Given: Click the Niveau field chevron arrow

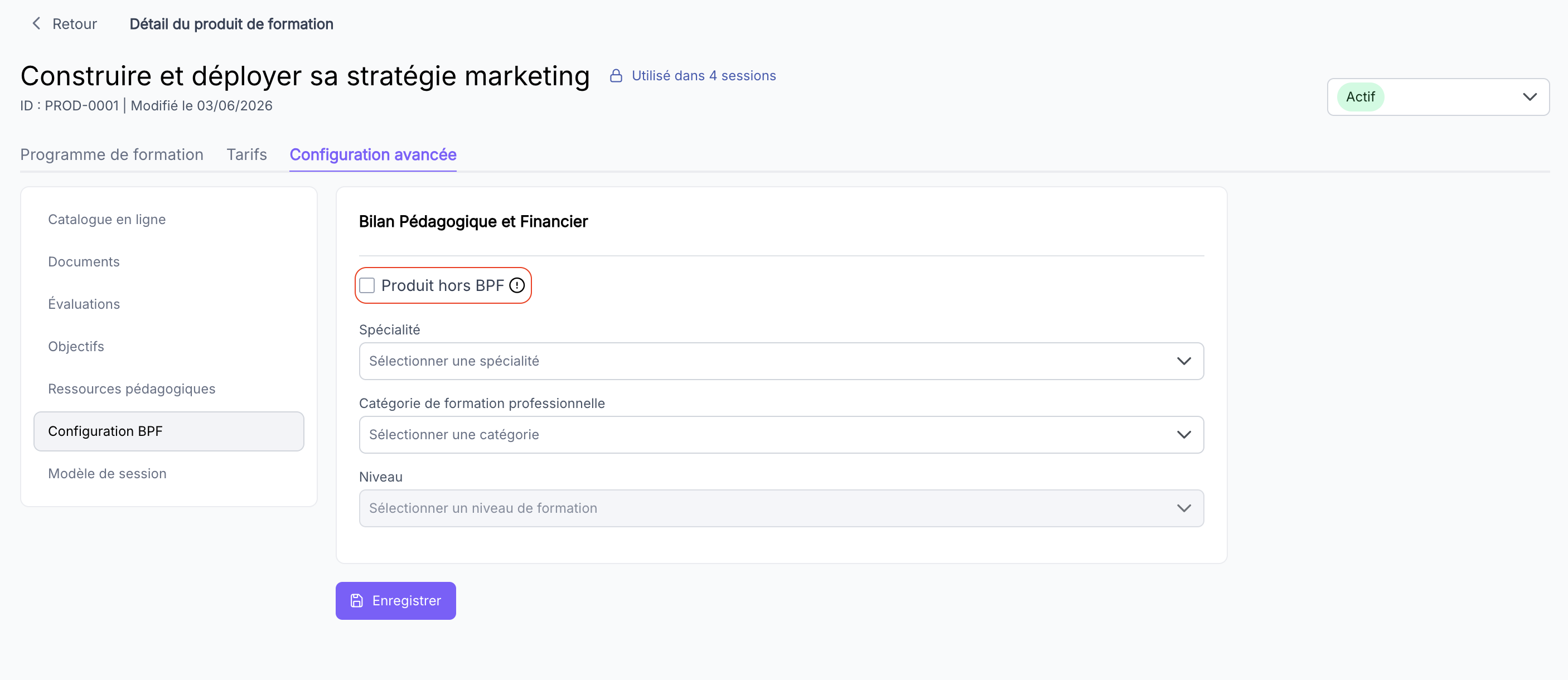Looking at the screenshot, I should (x=1183, y=508).
